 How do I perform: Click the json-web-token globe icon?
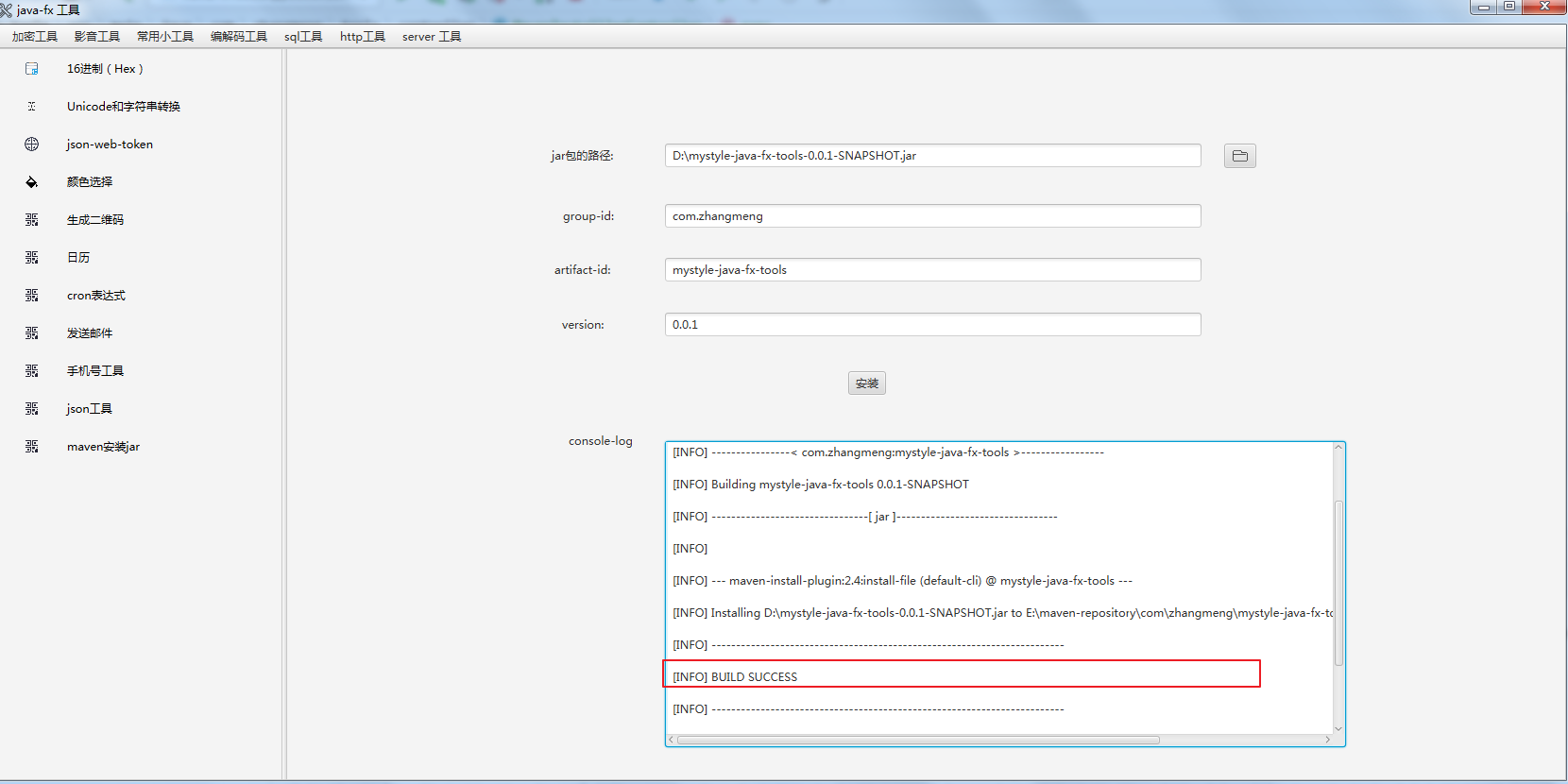click(32, 145)
